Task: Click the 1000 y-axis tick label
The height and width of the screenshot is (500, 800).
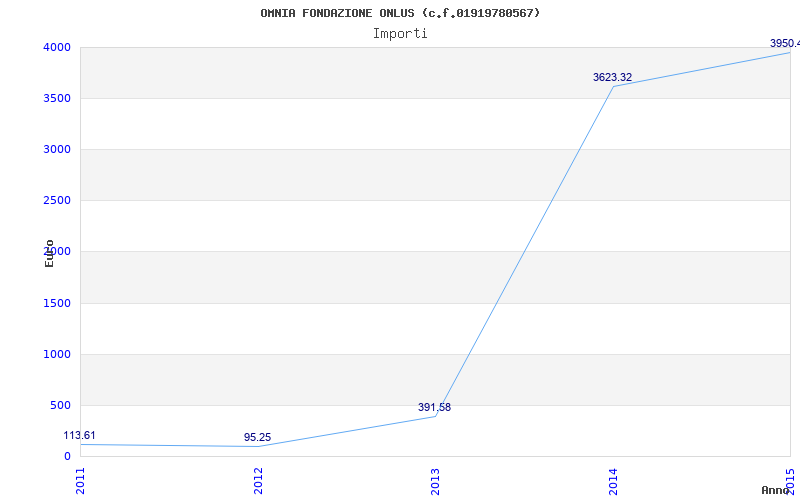Action: tap(57, 355)
